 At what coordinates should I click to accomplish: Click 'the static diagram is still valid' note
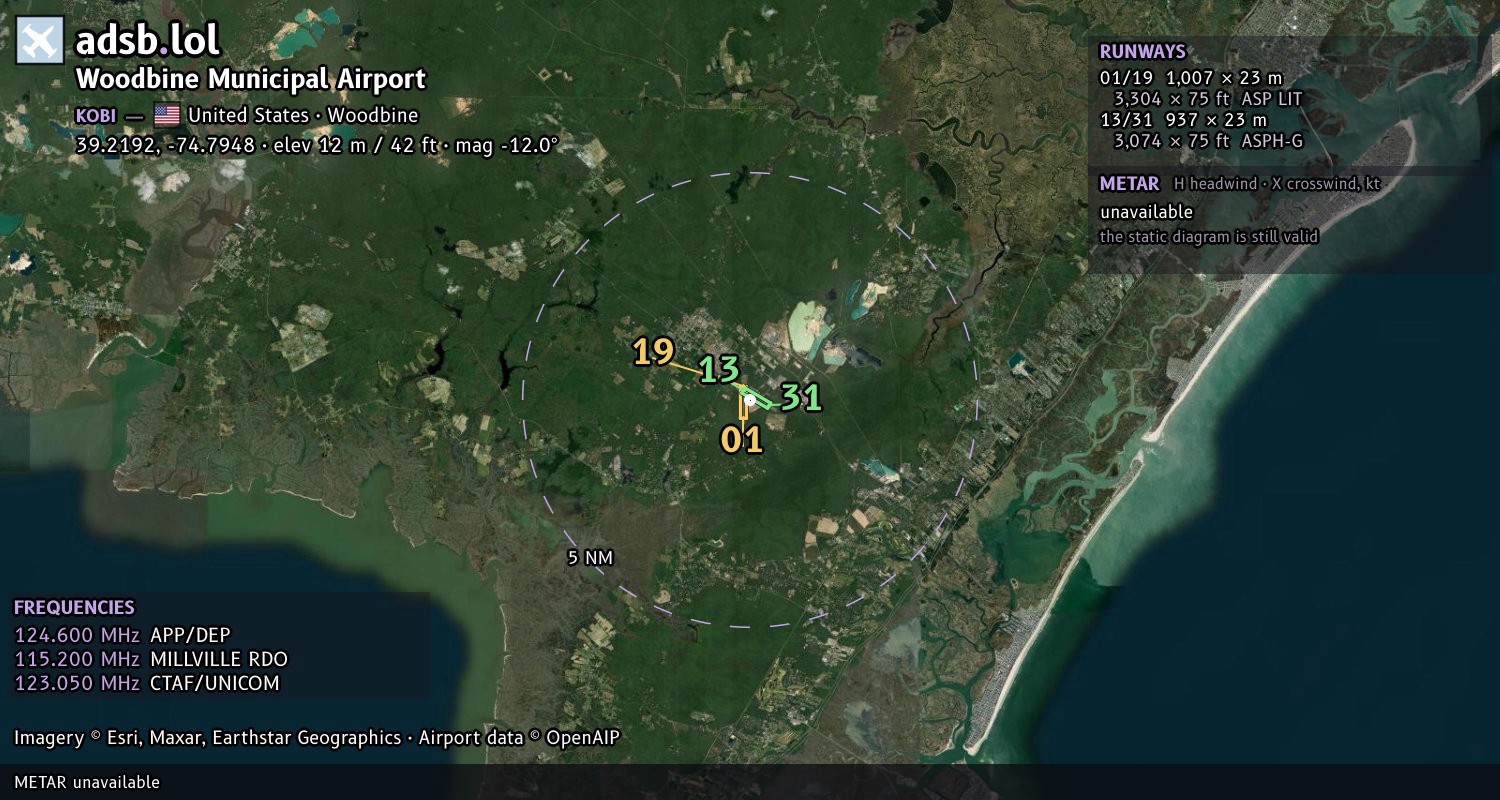[x=1209, y=237]
